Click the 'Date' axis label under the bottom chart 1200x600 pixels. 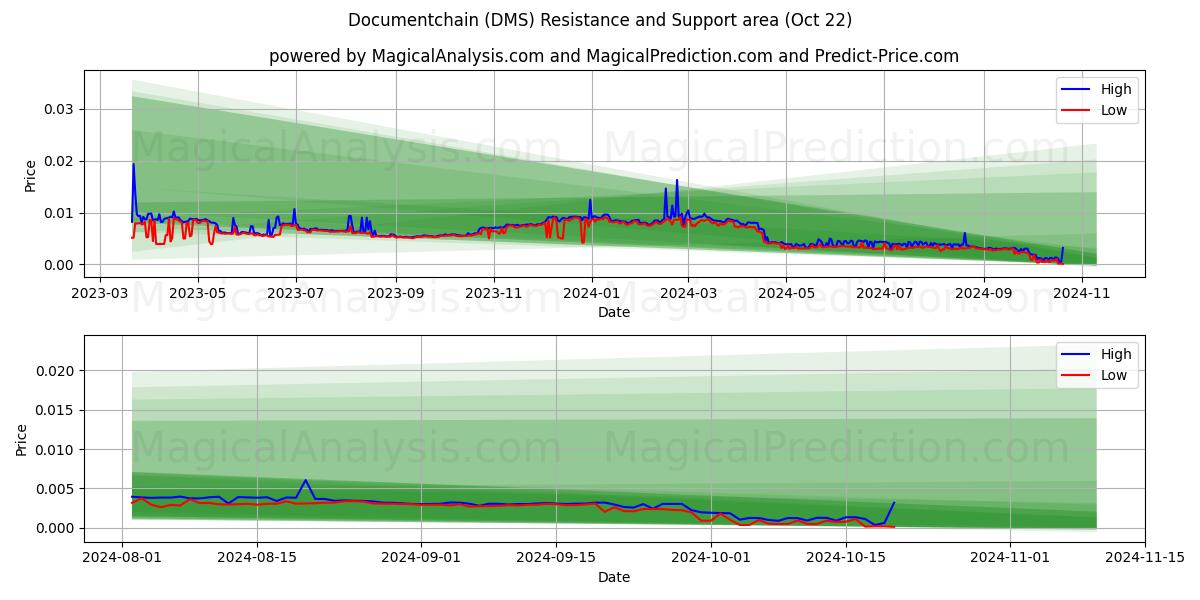[x=614, y=577]
